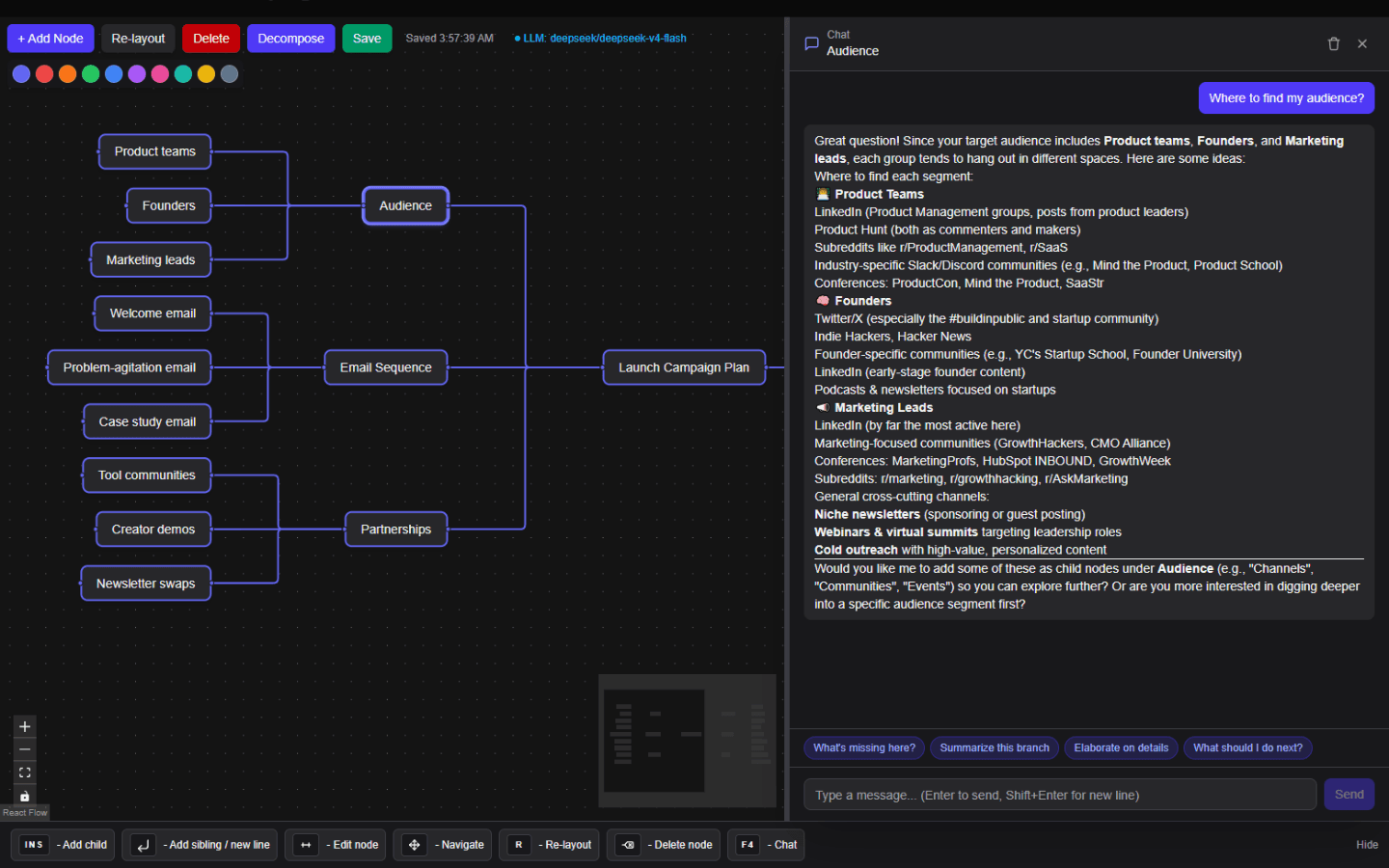Click the Navigate four-arrow icon
1389x868 pixels.
tap(414, 845)
